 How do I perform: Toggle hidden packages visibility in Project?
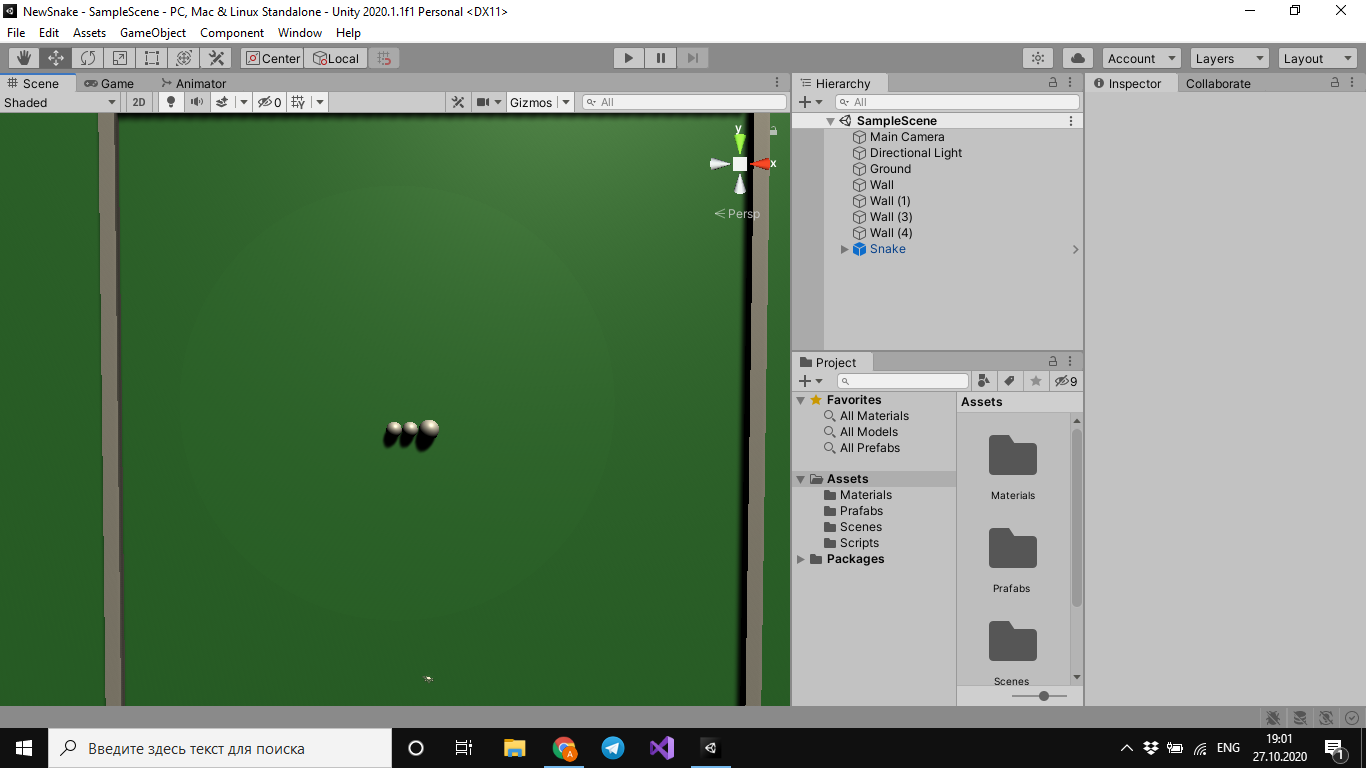1066,381
